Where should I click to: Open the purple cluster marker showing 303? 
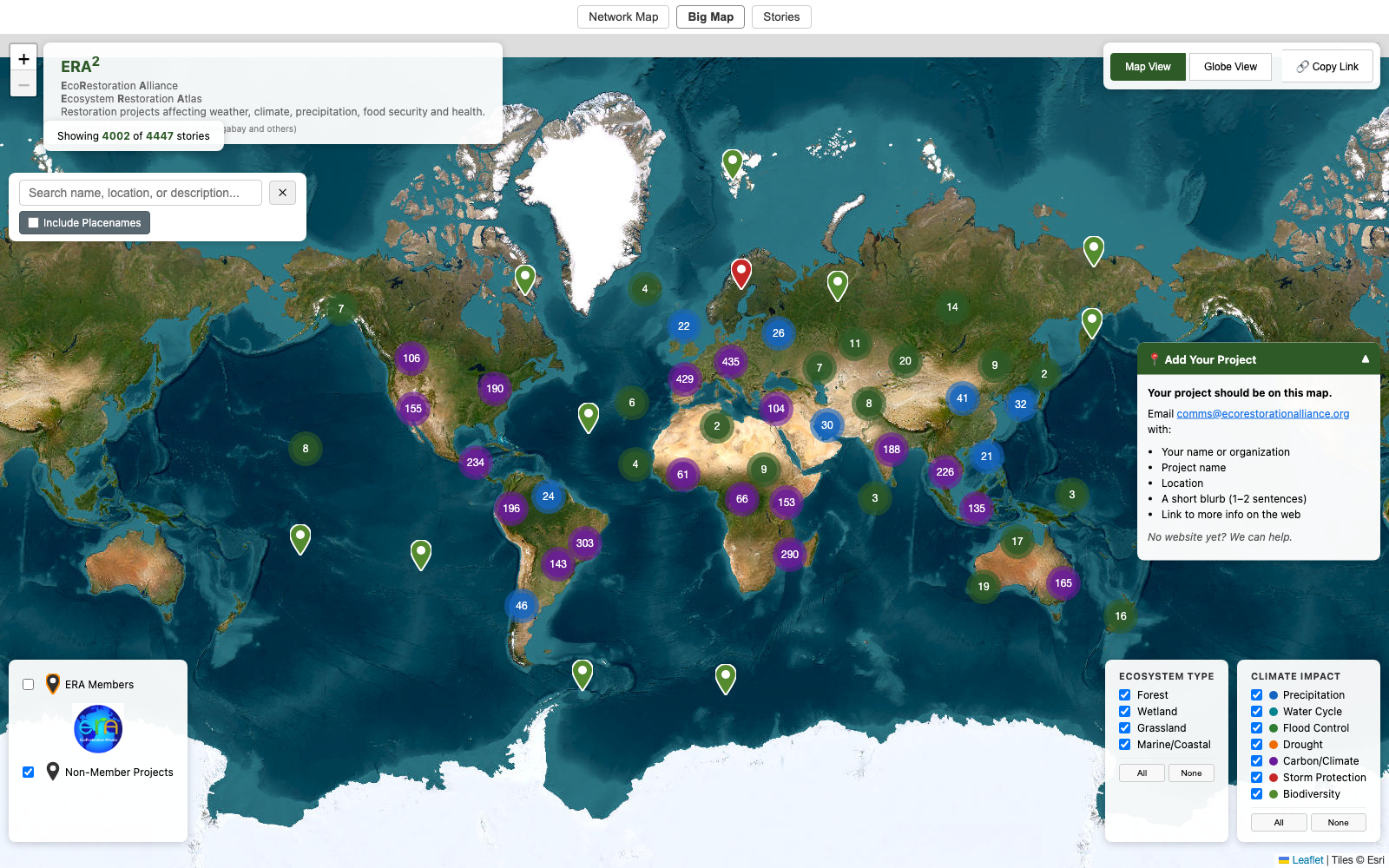[585, 543]
